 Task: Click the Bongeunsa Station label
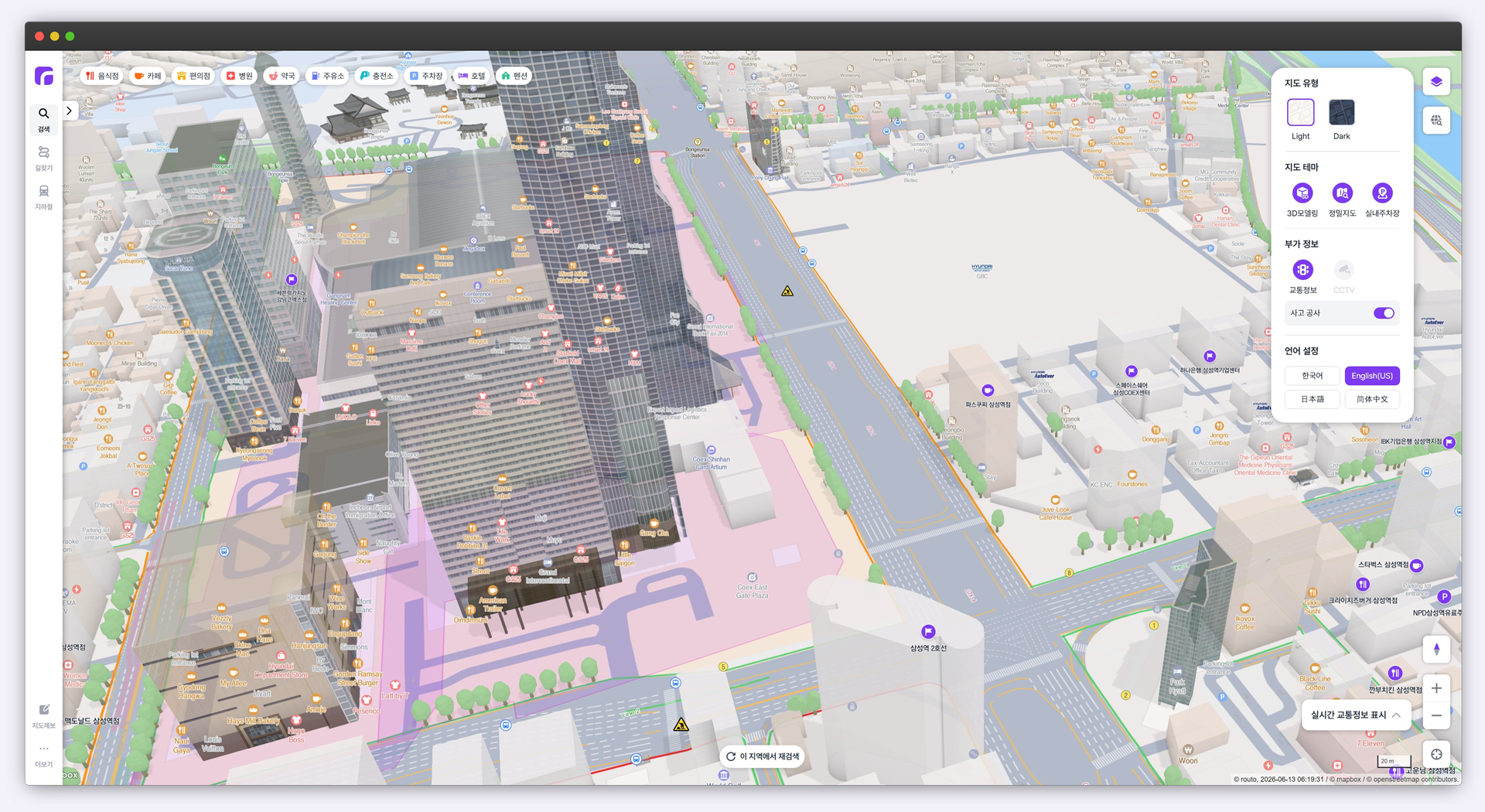(697, 152)
